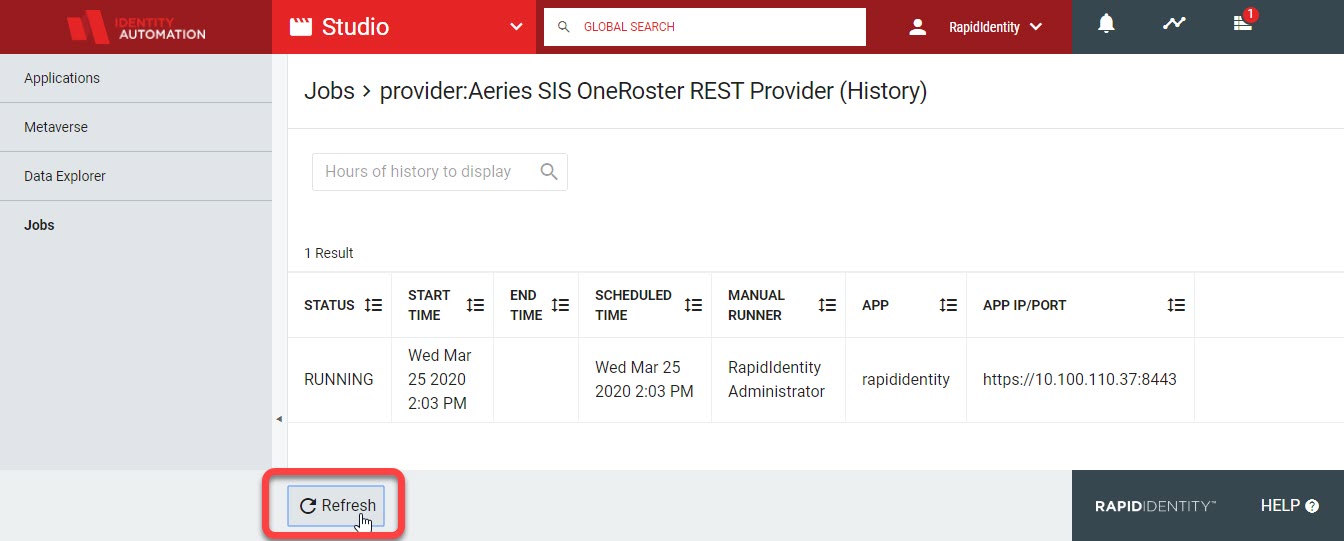This screenshot has width=1344, height=541.
Task: Sort by the MANUAL RUNNER column
Action: click(x=827, y=305)
